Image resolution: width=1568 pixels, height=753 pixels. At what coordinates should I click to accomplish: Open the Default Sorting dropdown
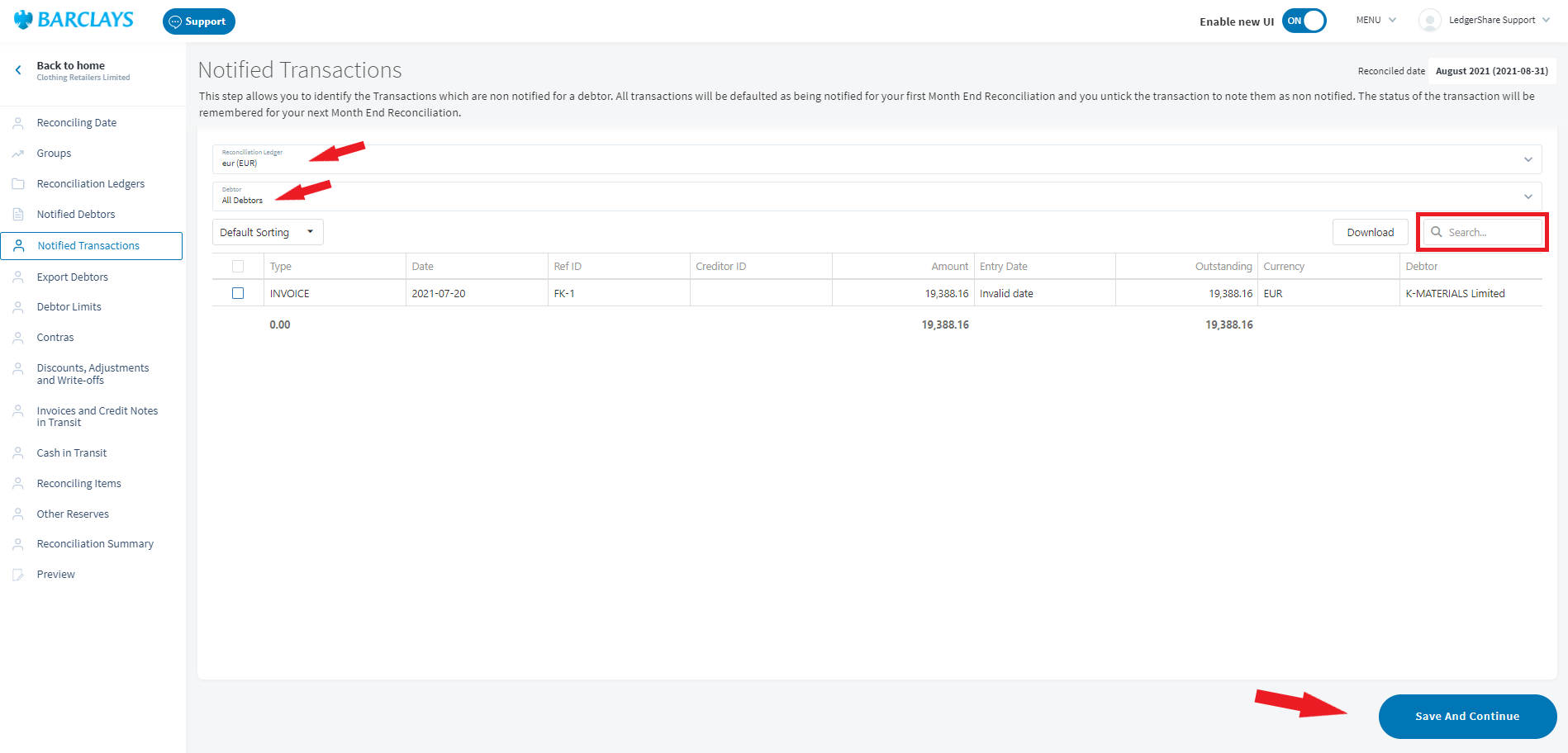point(267,232)
